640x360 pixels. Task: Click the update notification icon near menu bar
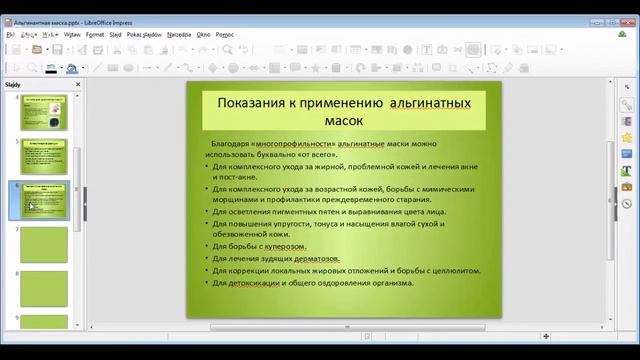pyautogui.click(x=622, y=34)
